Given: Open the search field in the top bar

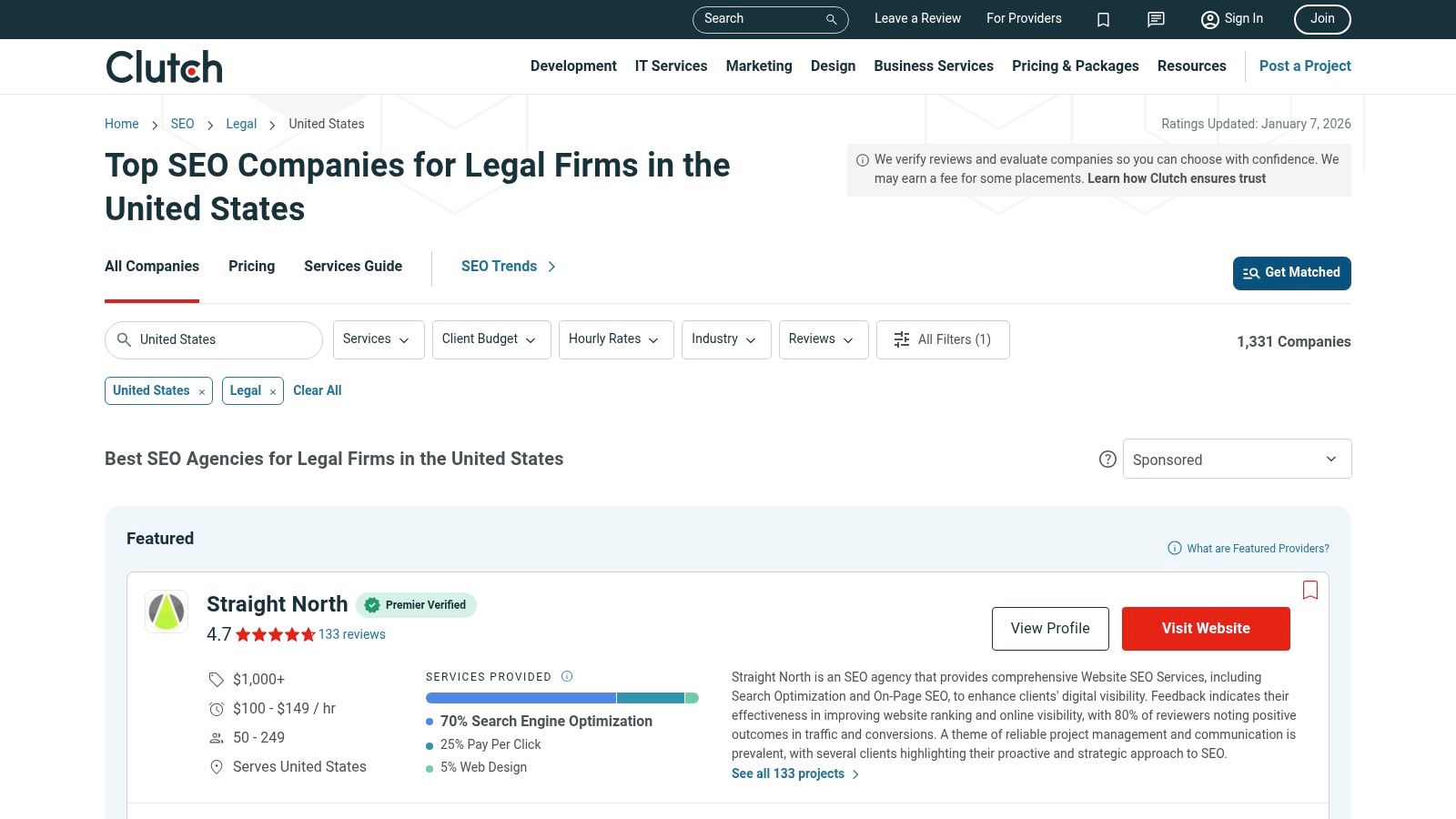Looking at the screenshot, I should (770, 19).
